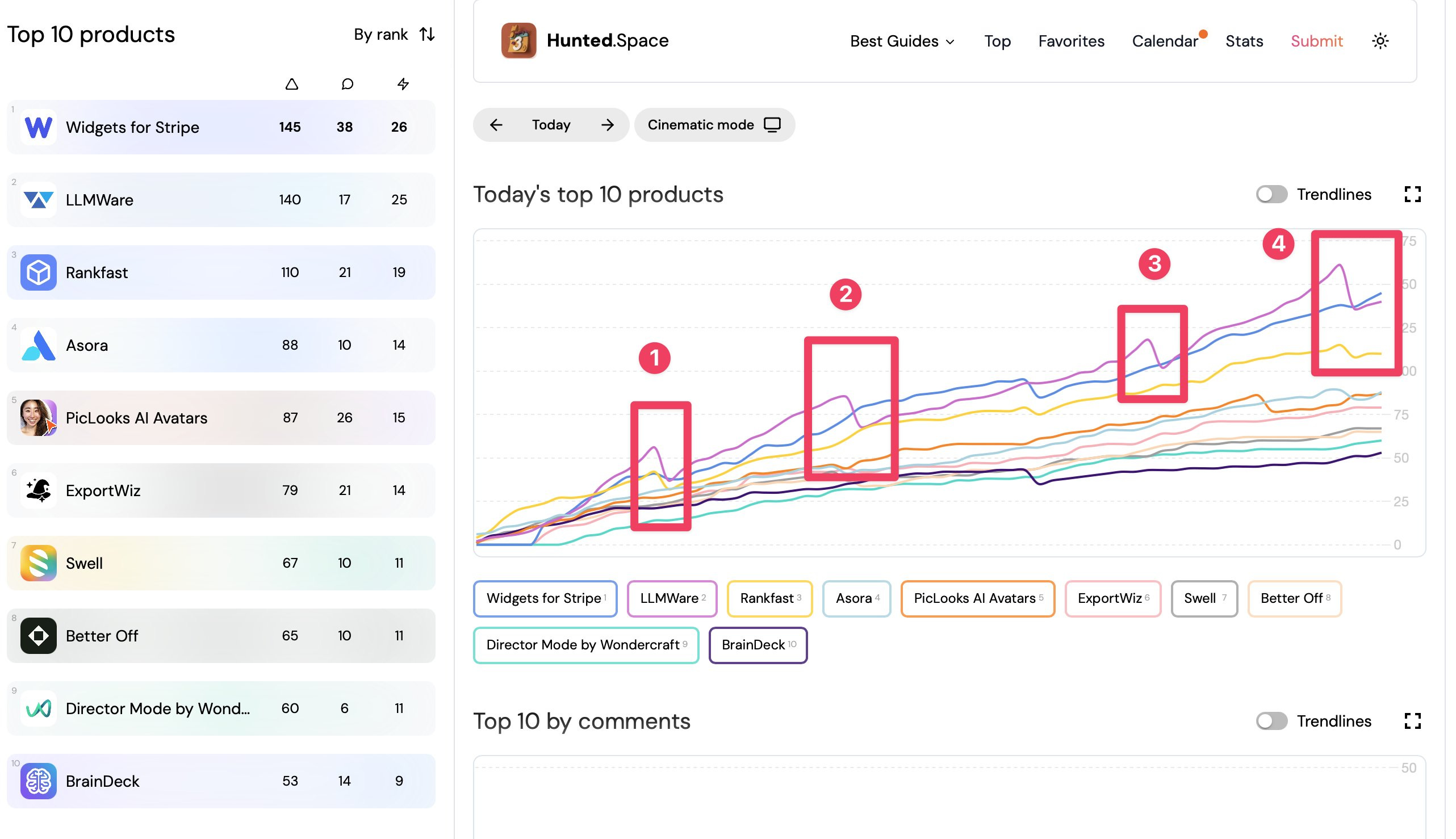Click the sort arrows icon beside By rank

click(427, 34)
